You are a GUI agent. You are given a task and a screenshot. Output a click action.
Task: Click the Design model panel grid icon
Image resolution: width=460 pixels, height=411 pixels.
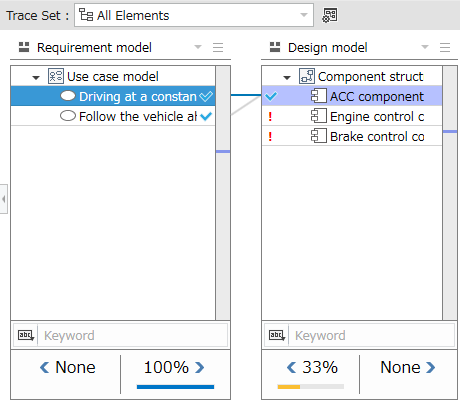pos(275,47)
